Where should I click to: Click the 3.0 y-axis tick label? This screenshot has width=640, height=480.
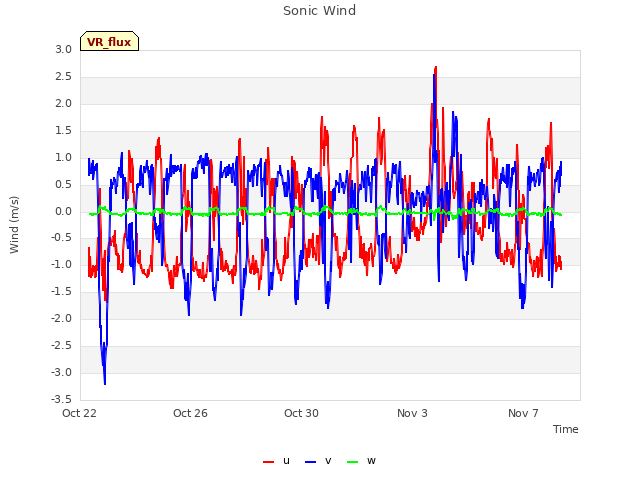click(x=64, y=50)
